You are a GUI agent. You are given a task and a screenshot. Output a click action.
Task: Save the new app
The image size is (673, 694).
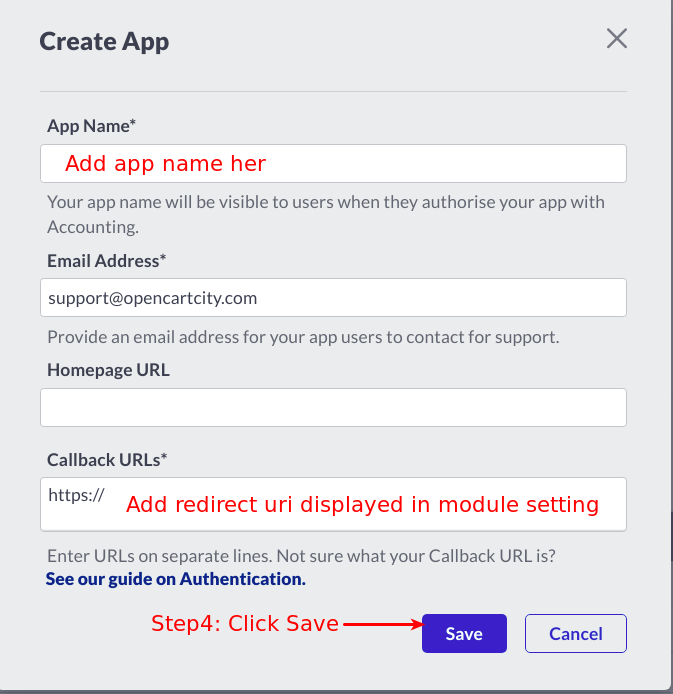464,633
